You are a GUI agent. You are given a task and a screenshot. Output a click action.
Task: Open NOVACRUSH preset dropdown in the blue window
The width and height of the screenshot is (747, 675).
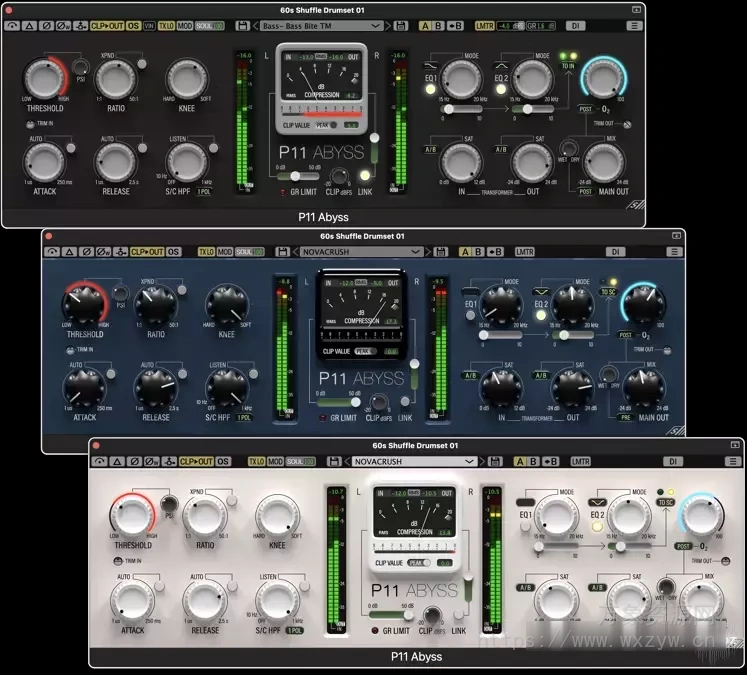362,252
